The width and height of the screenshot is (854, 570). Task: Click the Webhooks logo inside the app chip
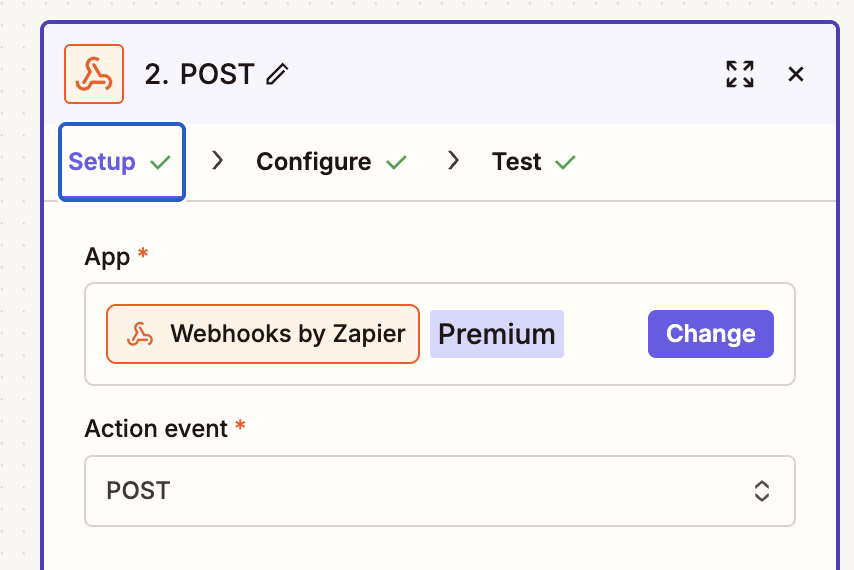tap(140, 334)
